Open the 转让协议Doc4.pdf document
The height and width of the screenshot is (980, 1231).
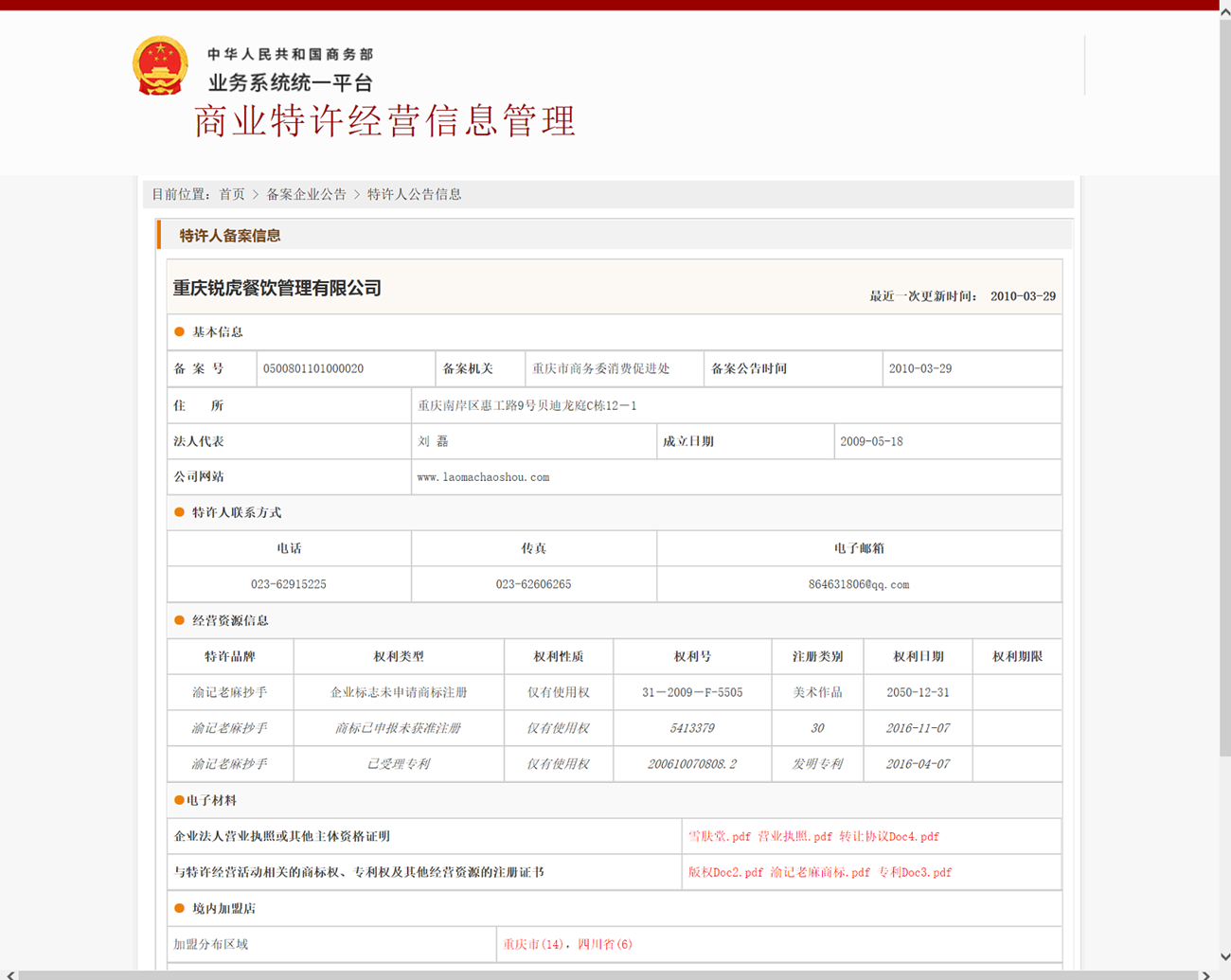click(889, 836)
